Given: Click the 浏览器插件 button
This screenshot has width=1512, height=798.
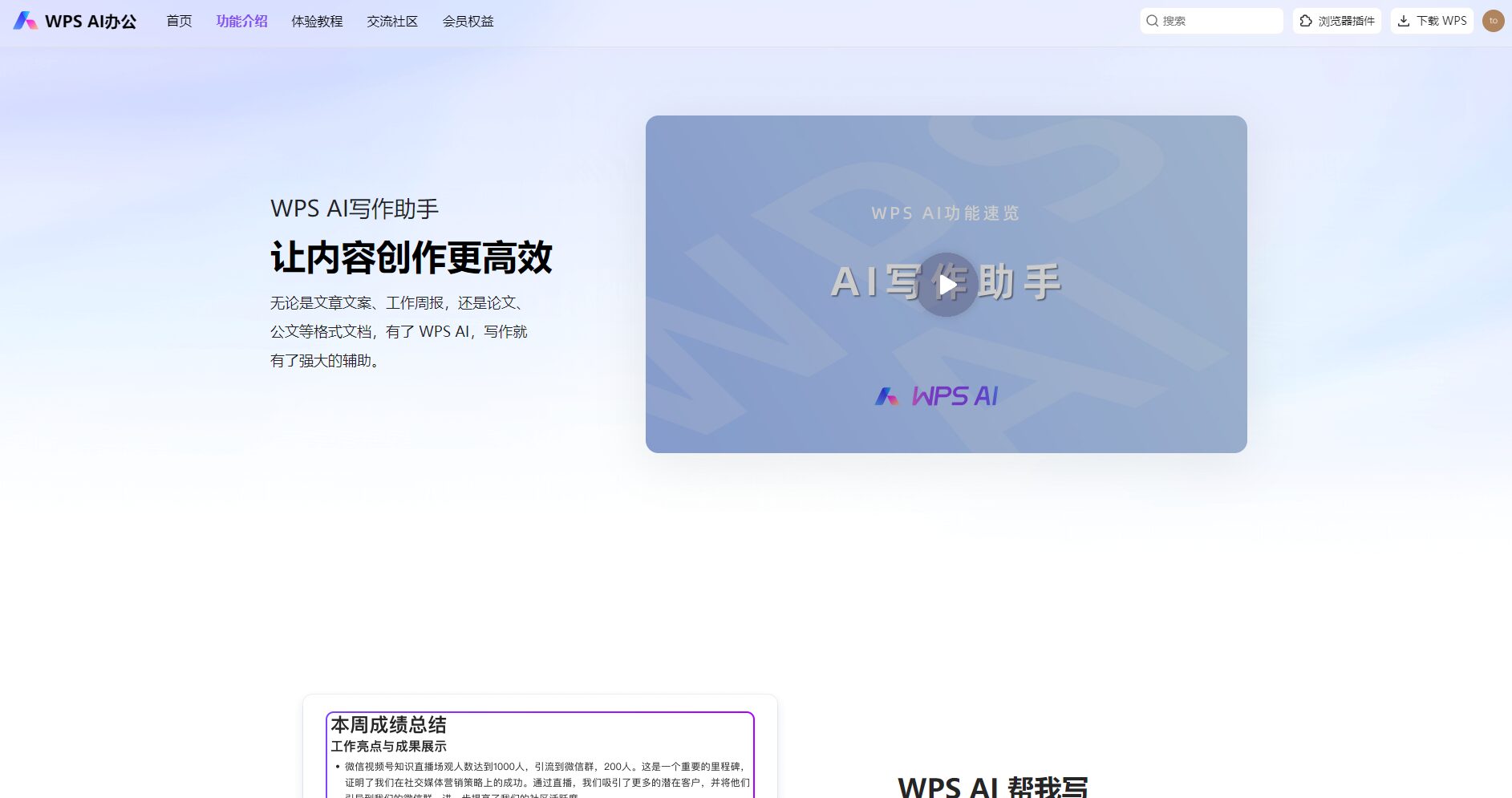Looking at the screenshot, I should point(1336,21).
